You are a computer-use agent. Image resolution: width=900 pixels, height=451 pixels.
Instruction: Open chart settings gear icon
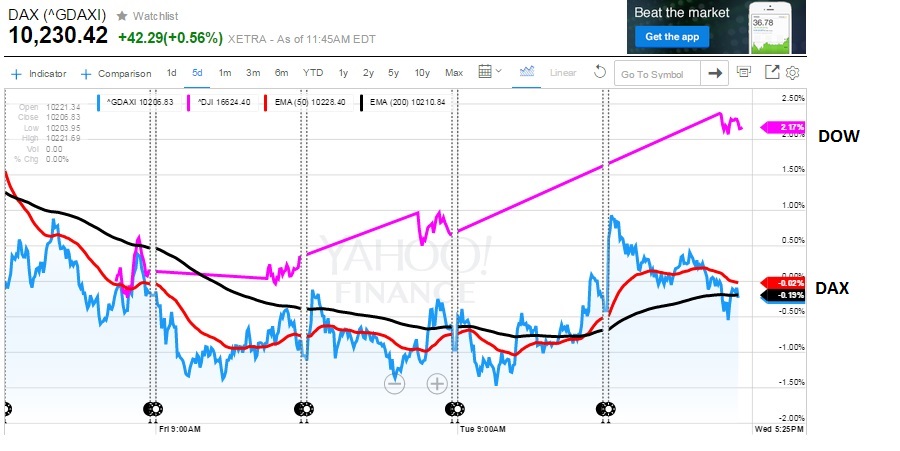point(792,72)
